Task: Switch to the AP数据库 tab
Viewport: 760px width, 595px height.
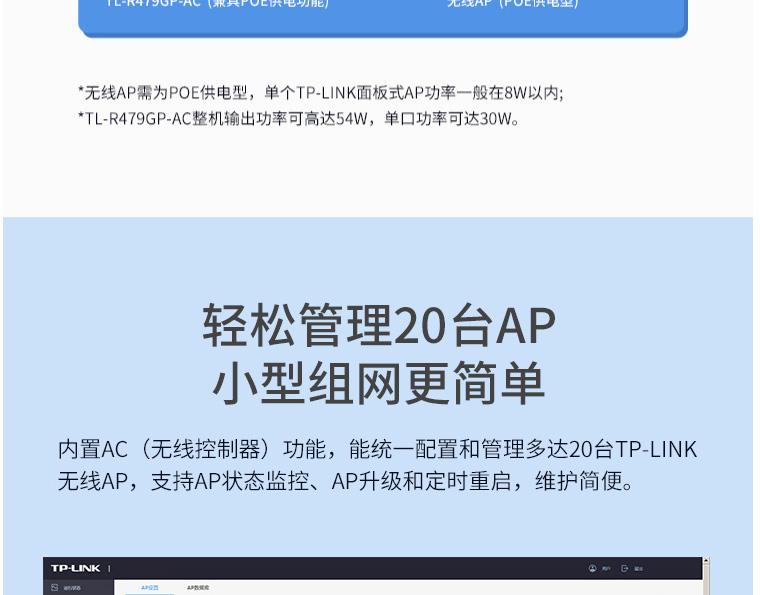Action: 198,588
